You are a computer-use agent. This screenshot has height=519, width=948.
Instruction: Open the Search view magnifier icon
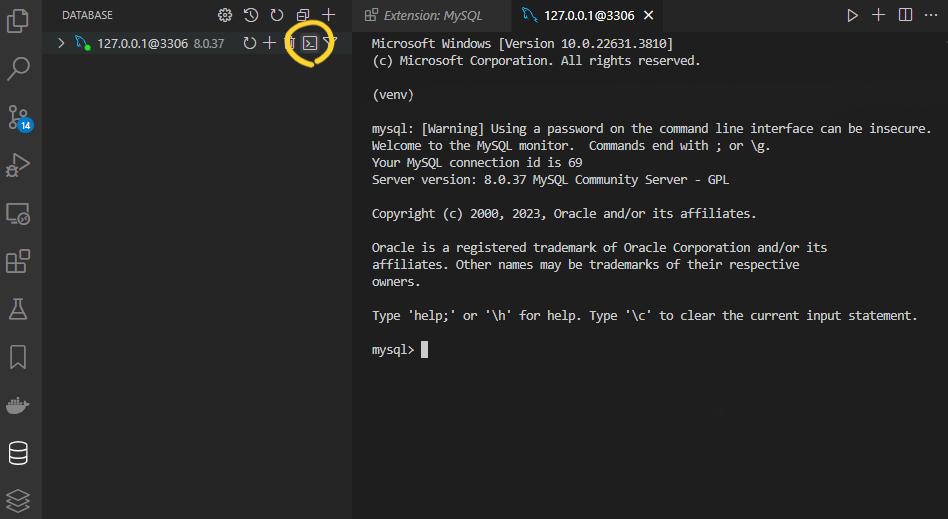click(18, 68)
